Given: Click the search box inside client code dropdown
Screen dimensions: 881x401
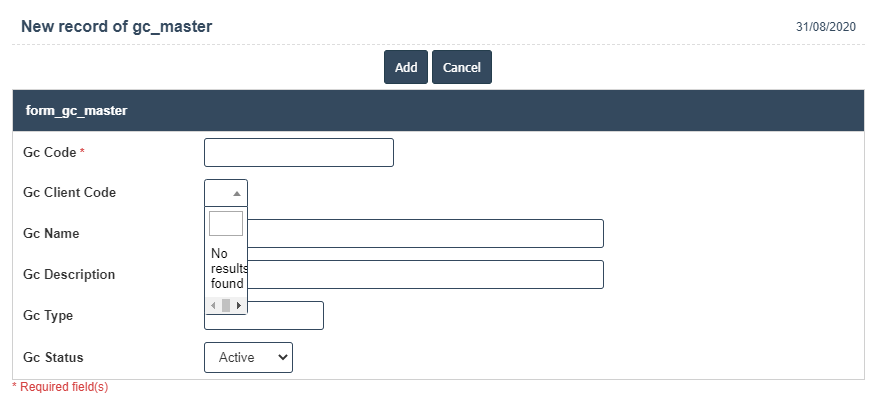Looking at the screenshot, I should 226,223.
